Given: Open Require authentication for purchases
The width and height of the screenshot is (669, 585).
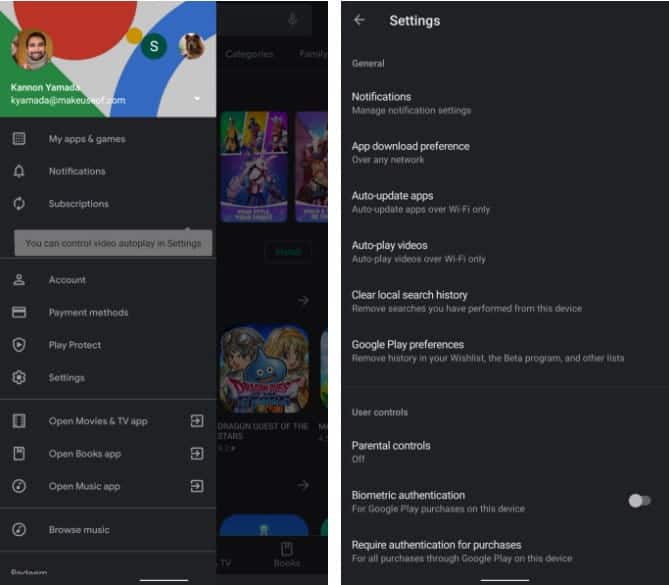Looking at the screenshot, I should tap(505, 551).
